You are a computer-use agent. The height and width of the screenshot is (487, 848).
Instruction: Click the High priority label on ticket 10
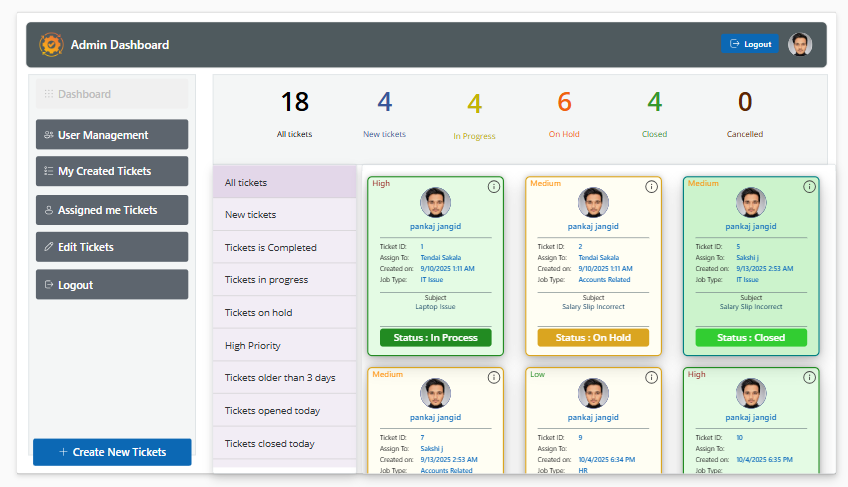coord(697,374)
